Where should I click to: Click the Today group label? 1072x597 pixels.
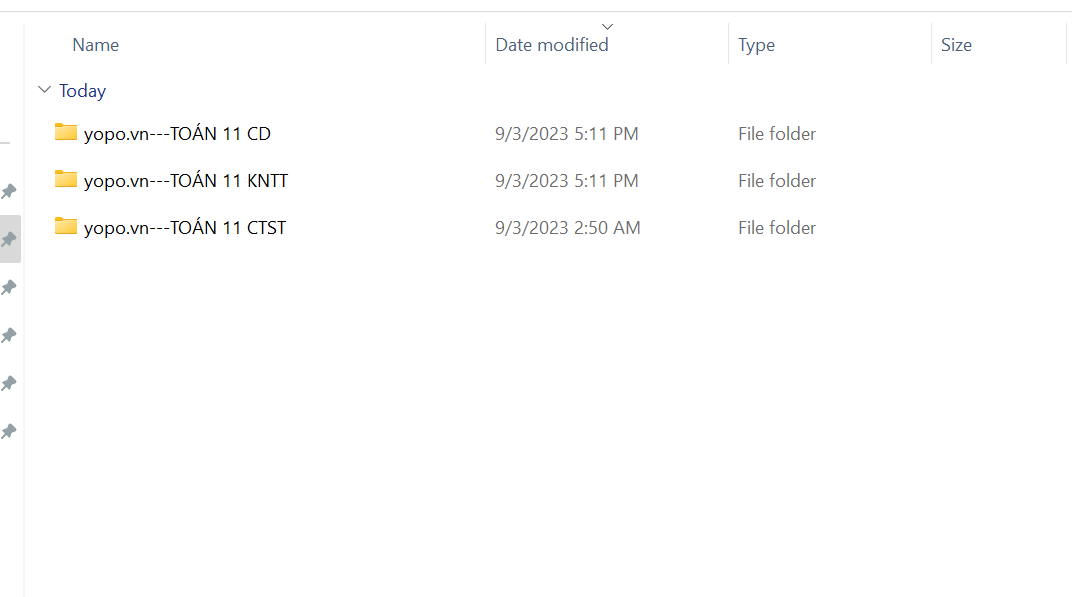[x=82, y=91]
